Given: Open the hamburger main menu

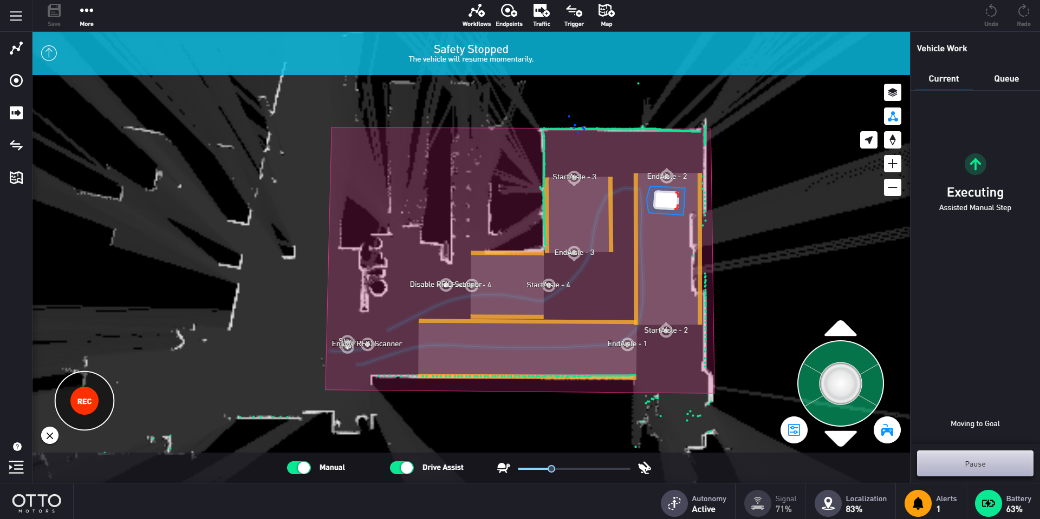Looking at the screenshot, I should click(x=16, y=16).
